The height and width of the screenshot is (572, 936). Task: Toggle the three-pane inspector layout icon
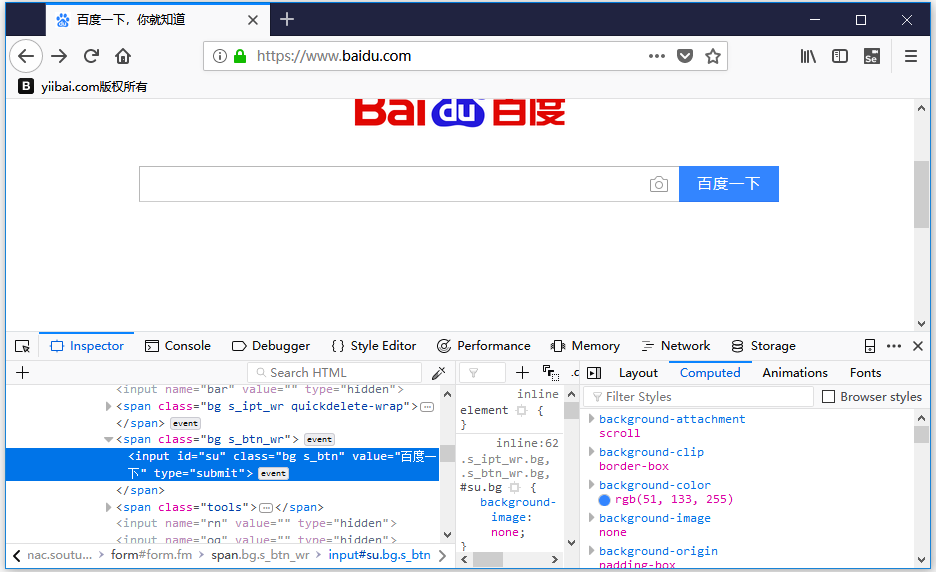(594, 373)
